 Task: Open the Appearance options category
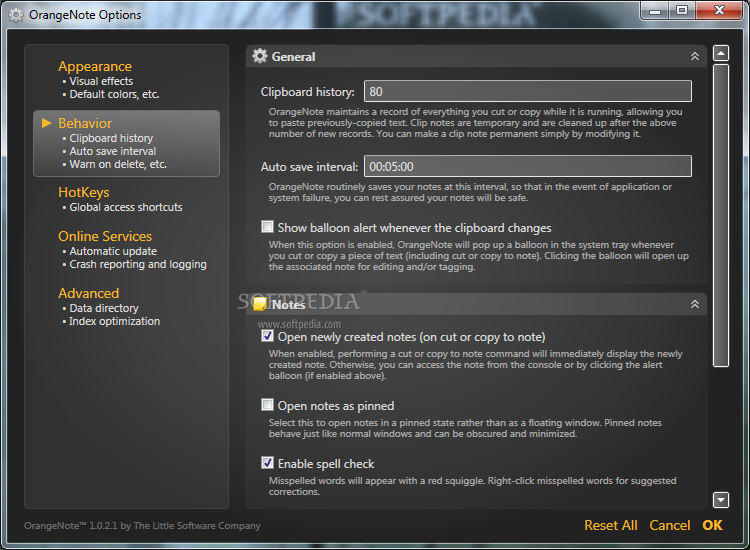95,66
